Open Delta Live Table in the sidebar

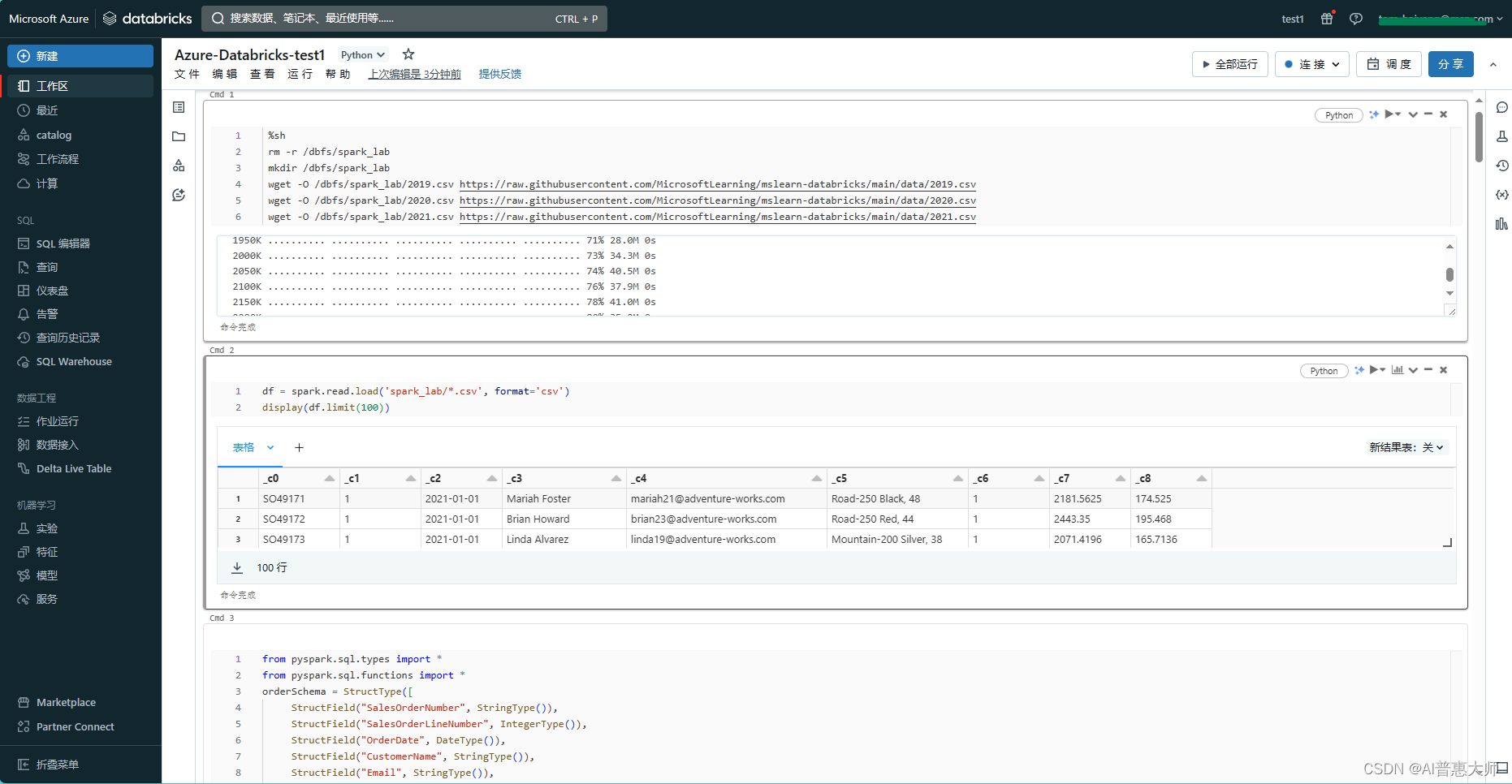tap(80, 468)
